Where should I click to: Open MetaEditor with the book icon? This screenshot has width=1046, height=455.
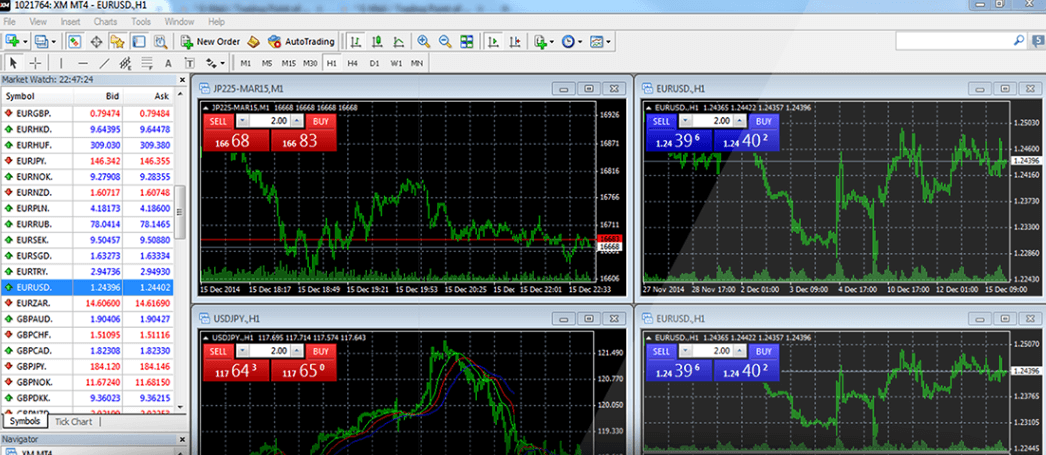(253, 41)
